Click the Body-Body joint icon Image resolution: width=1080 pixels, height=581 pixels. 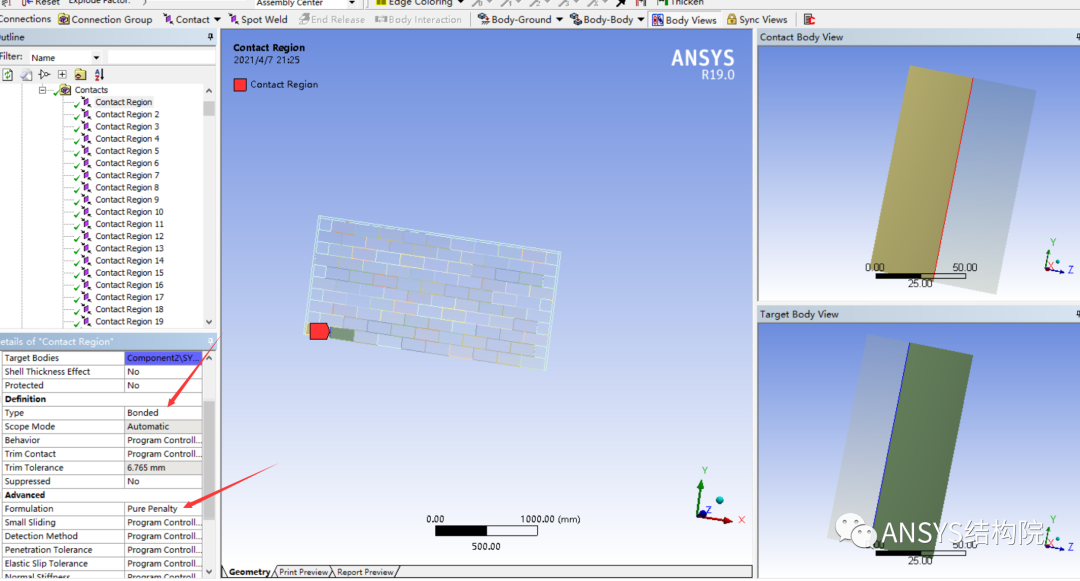coord(576,19)
